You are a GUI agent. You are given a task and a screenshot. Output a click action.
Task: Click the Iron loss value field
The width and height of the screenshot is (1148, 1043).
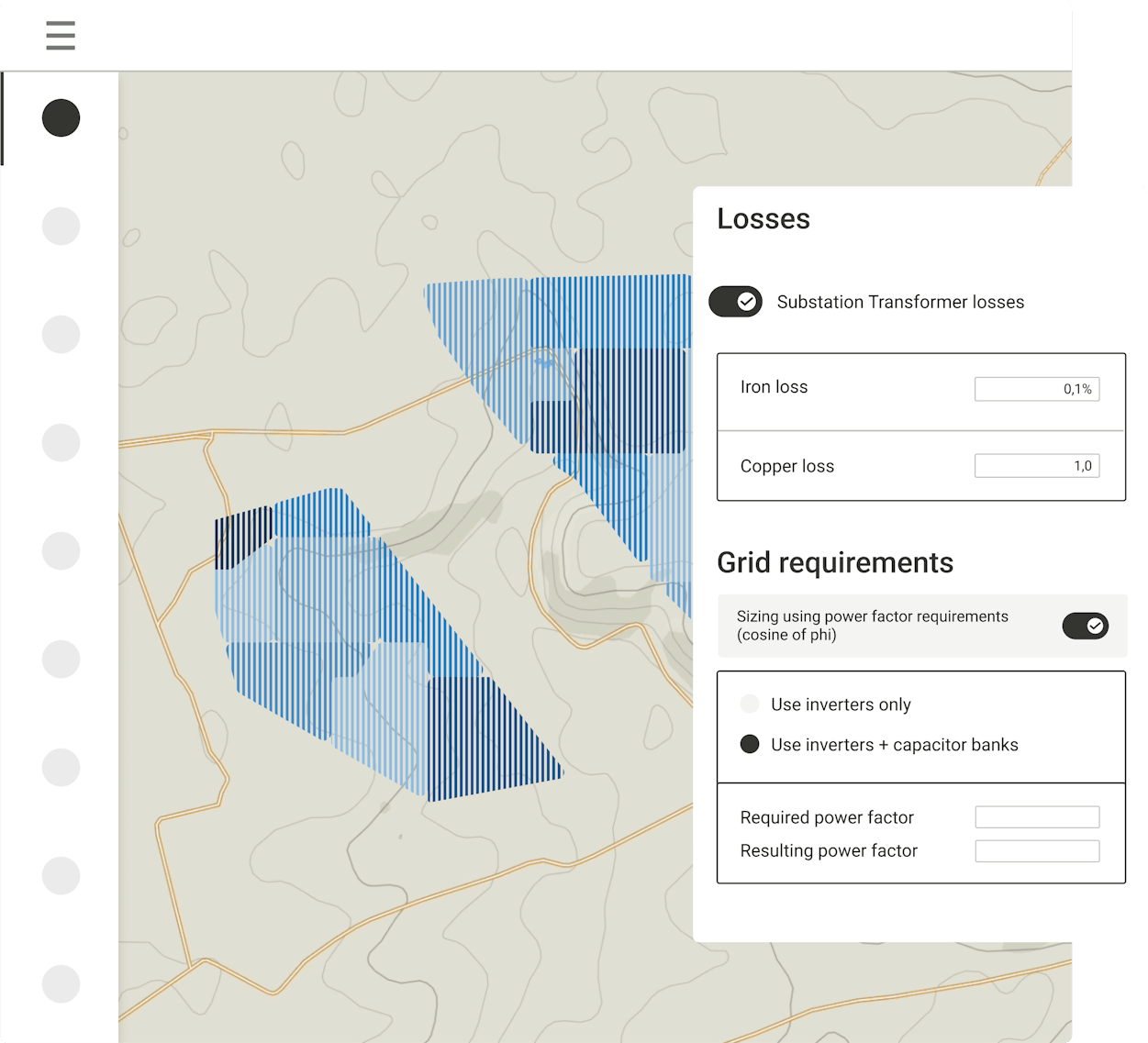1036,389
